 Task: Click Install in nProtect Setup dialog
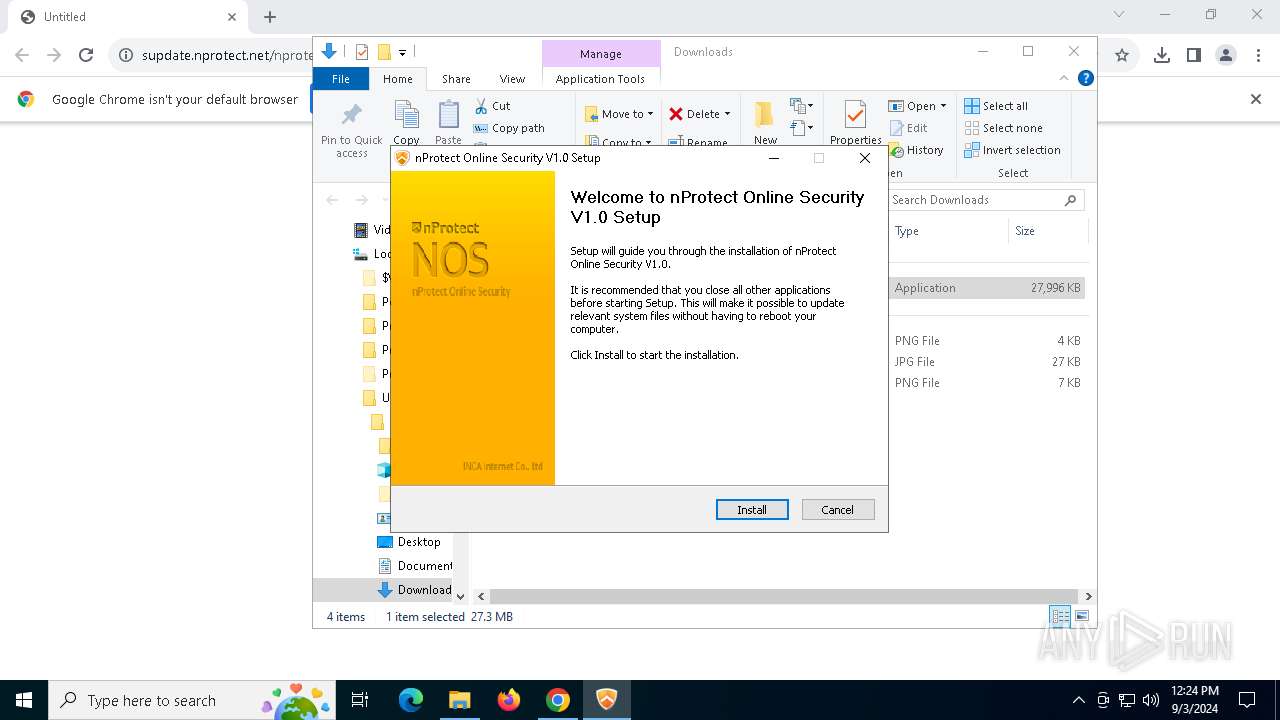pos(752,510)
